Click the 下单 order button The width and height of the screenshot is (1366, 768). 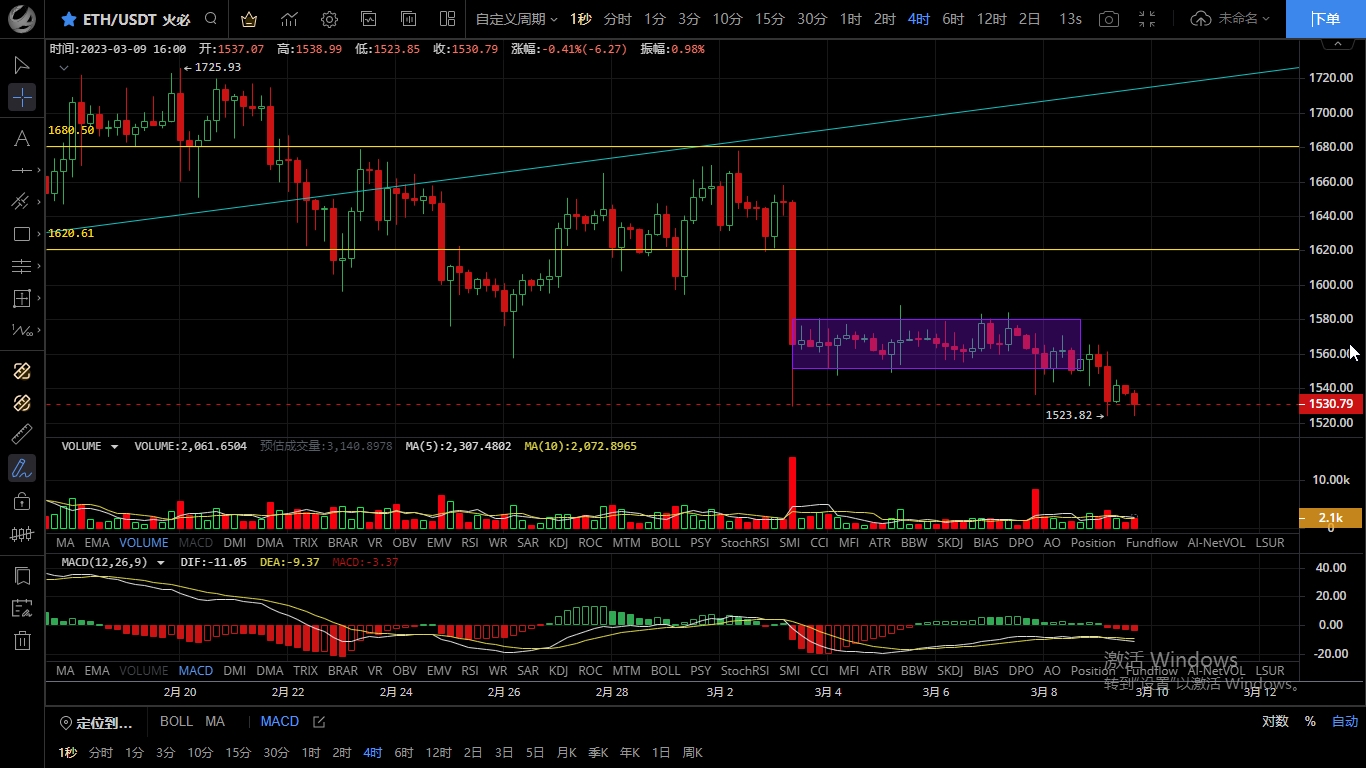1325,19
